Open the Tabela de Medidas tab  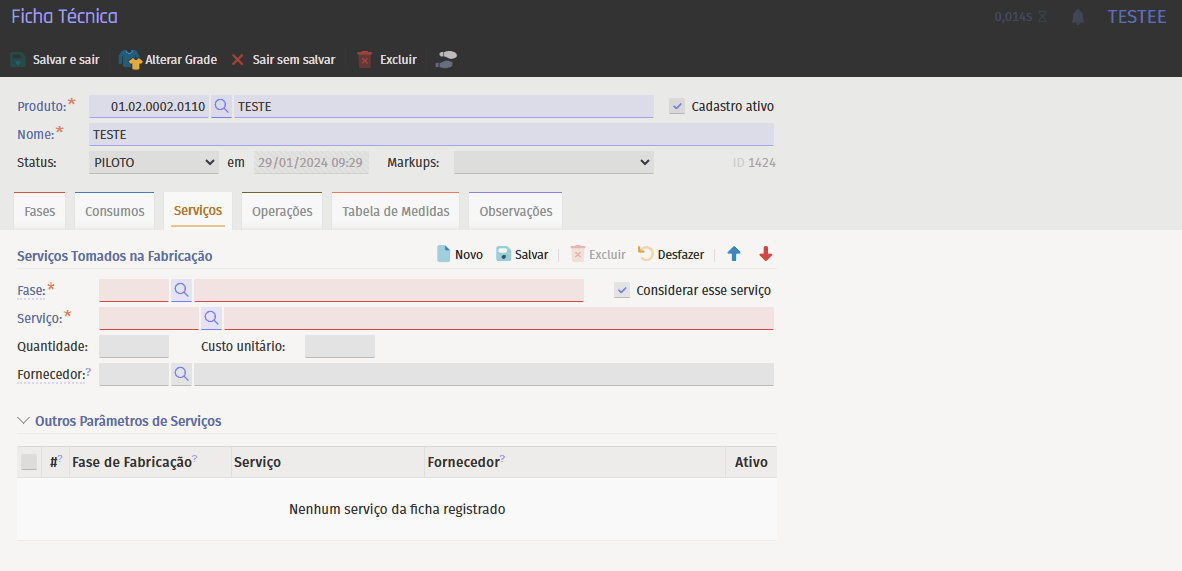pos(395,212)
